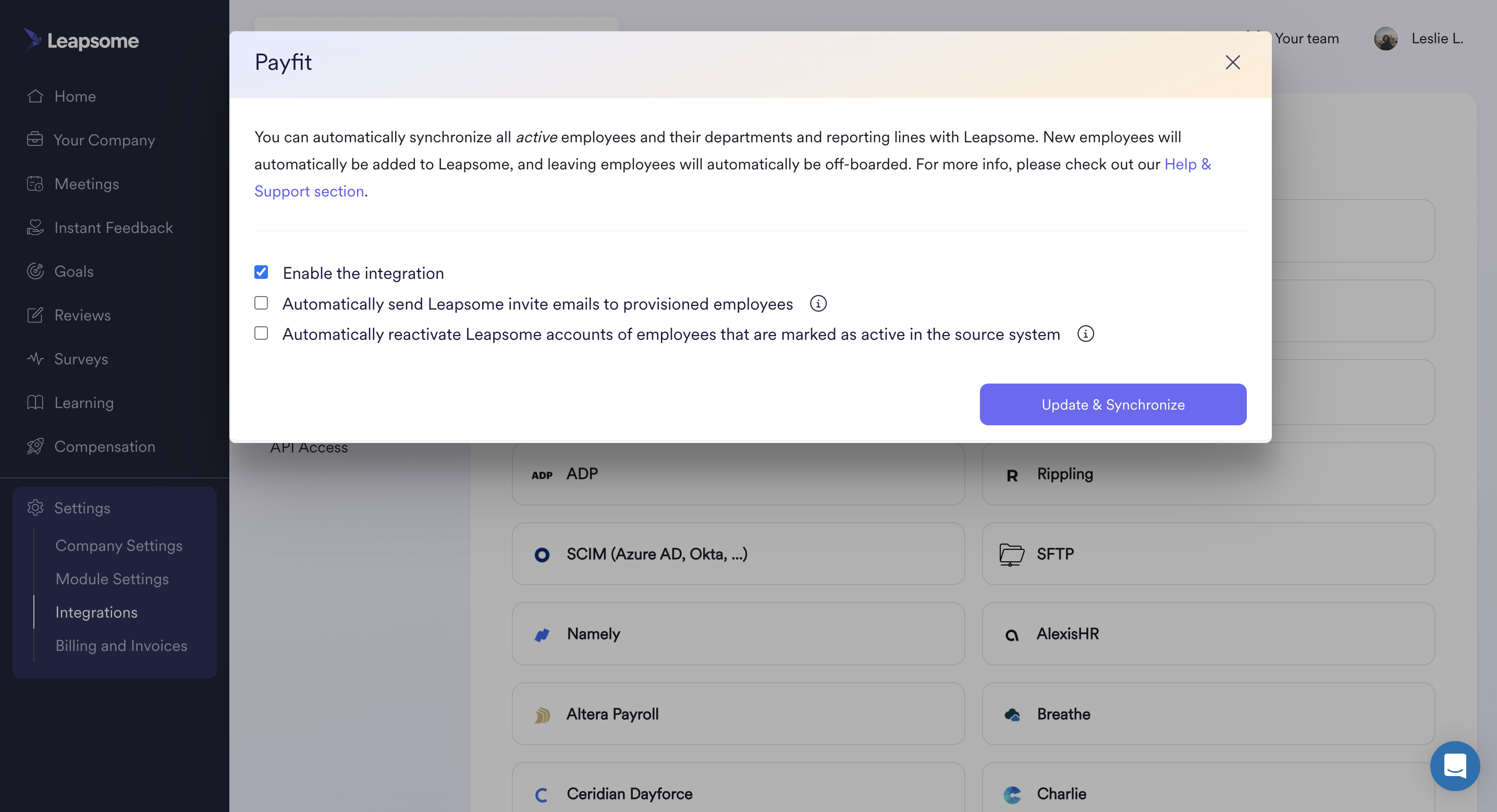1497x812 pixels.
Task: Open Compensation menu item
Action: click(x=105, y=447)
